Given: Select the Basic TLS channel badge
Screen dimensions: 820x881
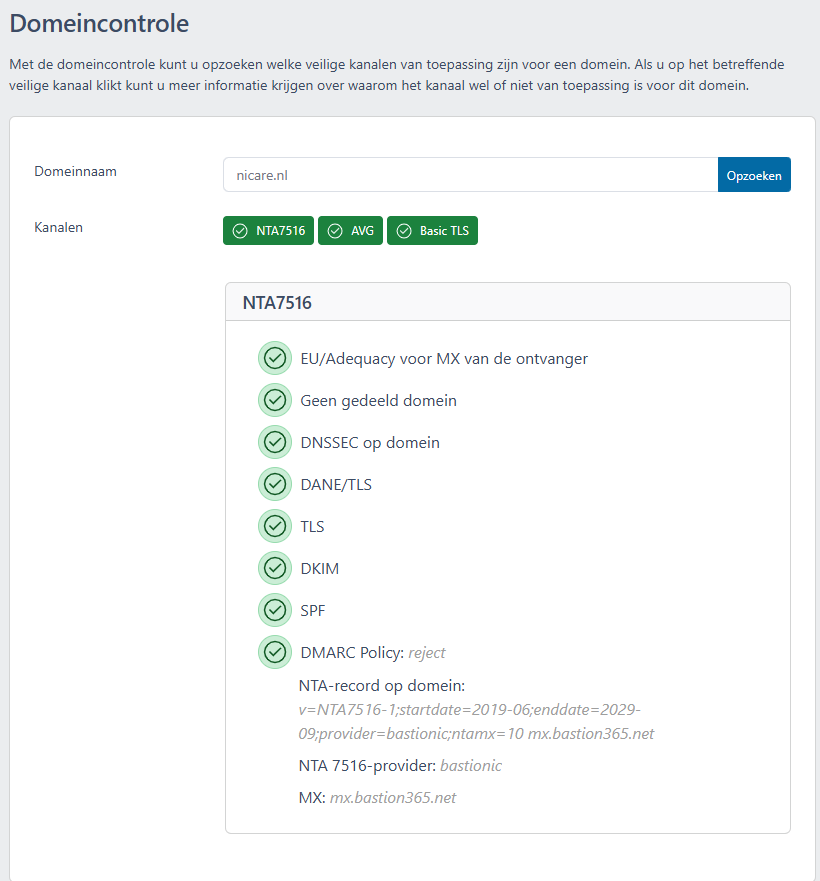Looking at the screenshot, I should pyautogui.click(x=432, y=231).
